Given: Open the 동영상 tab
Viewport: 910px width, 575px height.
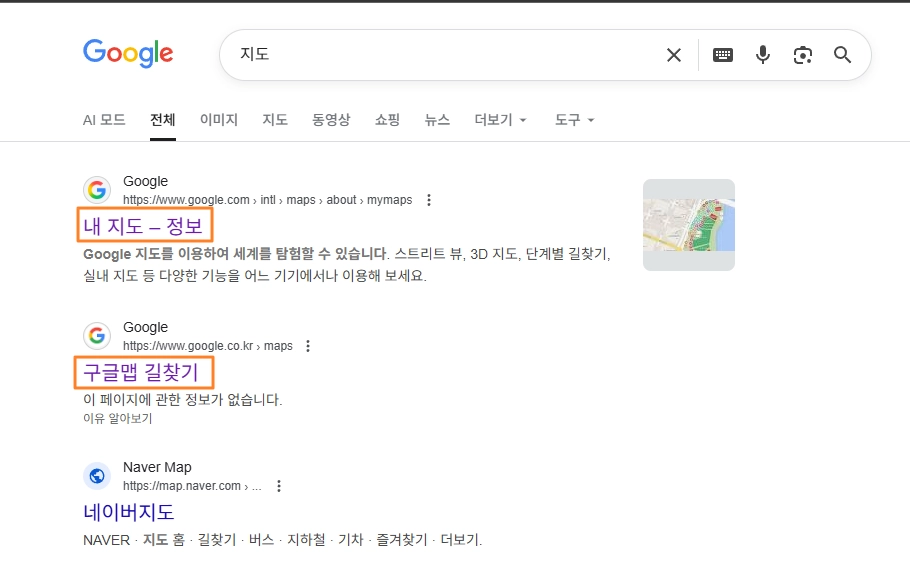Looking at the screenshot, I should 331,120.
